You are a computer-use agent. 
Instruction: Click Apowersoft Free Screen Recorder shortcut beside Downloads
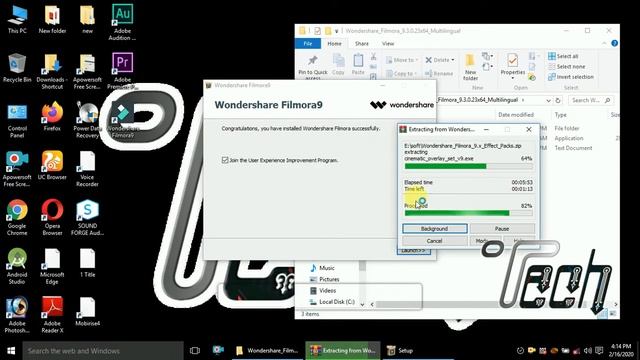click(x=87, y=71)
